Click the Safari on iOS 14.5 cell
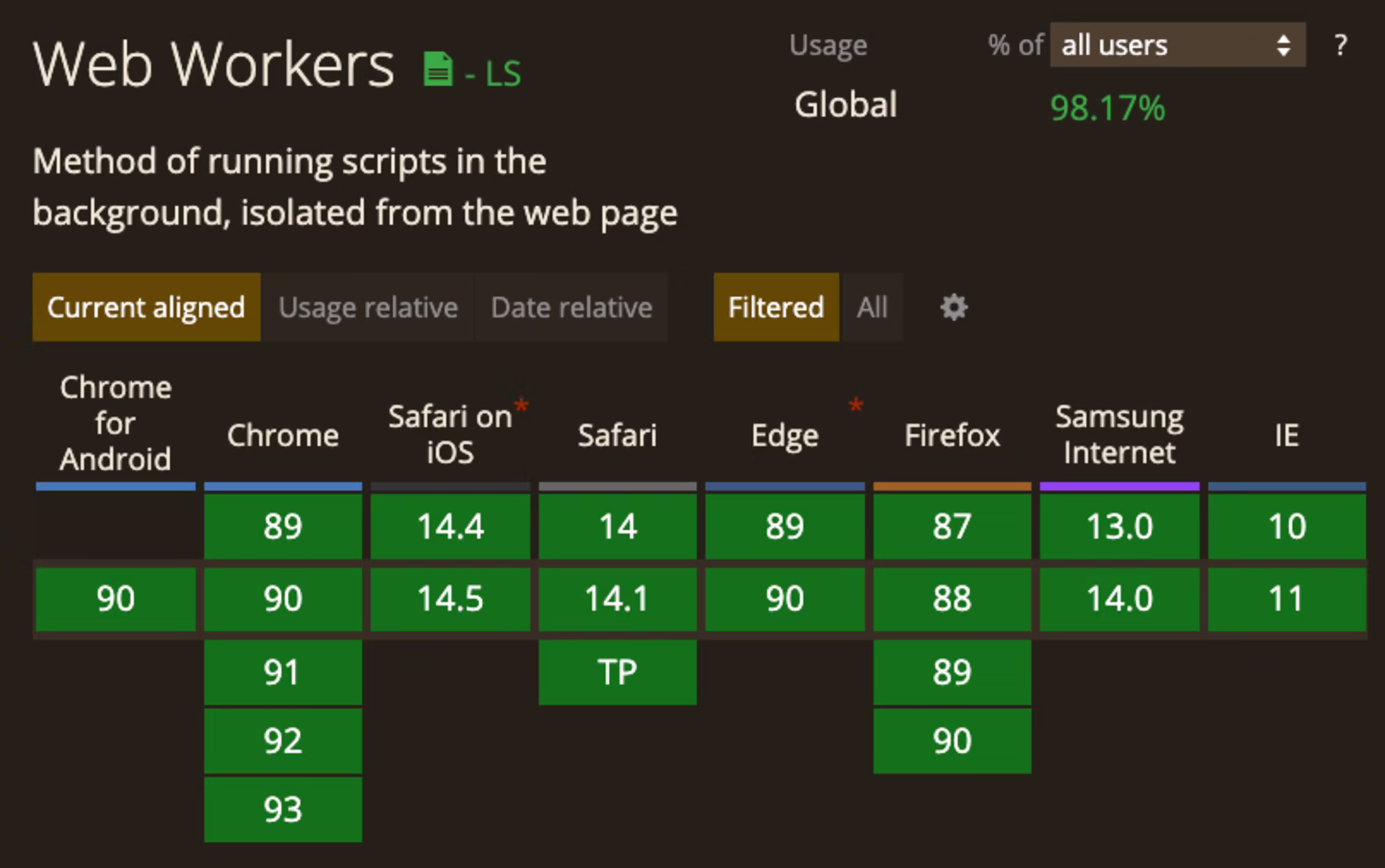Screen dimensions: 1385x868 (x=450, y=599)
